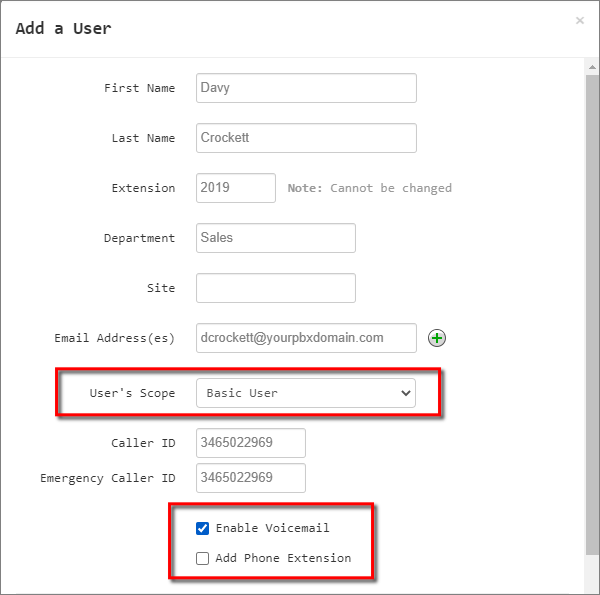Screen dimensions: 600x595
Task: Click the empty Site field
Action: point(276,288)
